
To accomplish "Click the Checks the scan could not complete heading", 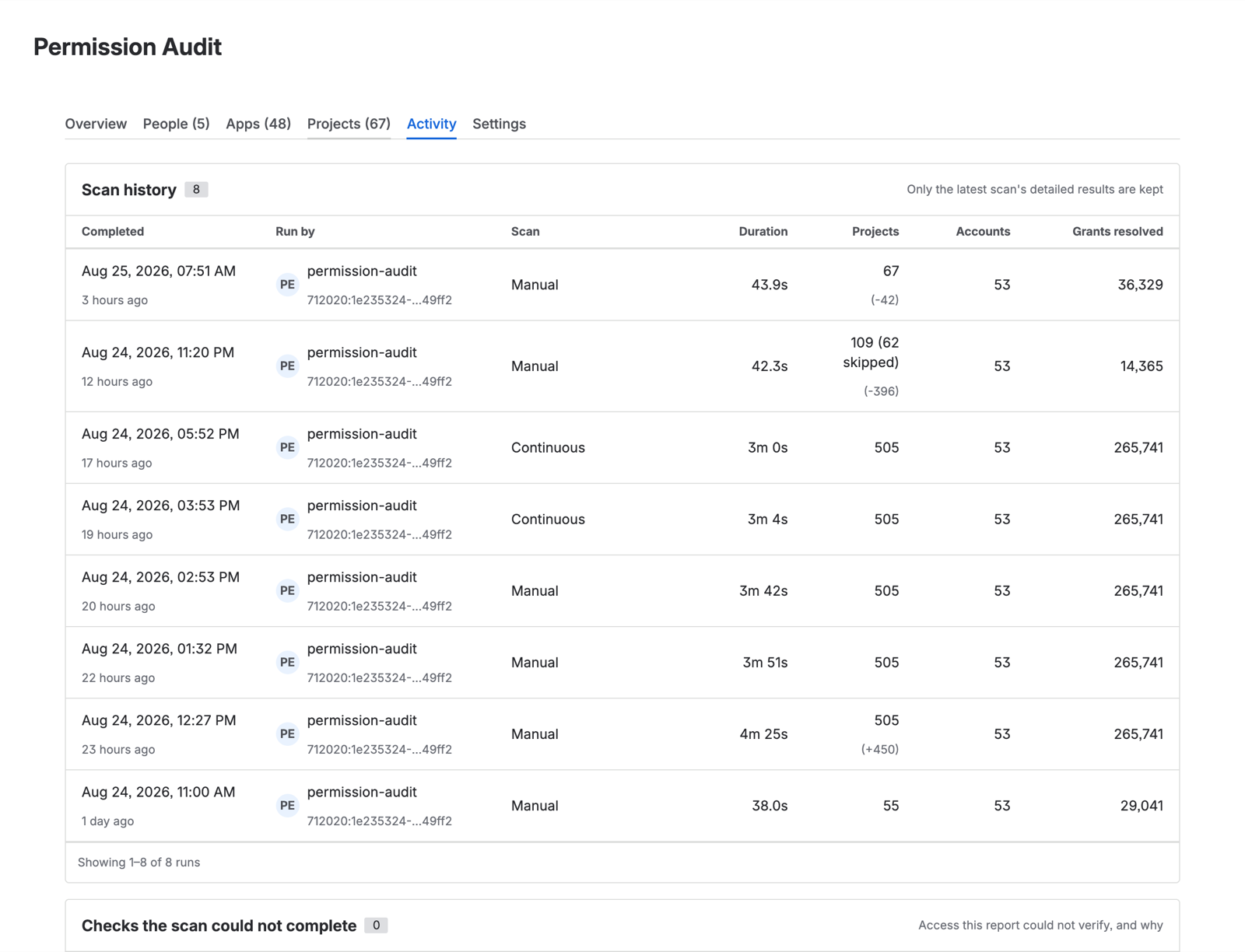I will pos(219,926).
